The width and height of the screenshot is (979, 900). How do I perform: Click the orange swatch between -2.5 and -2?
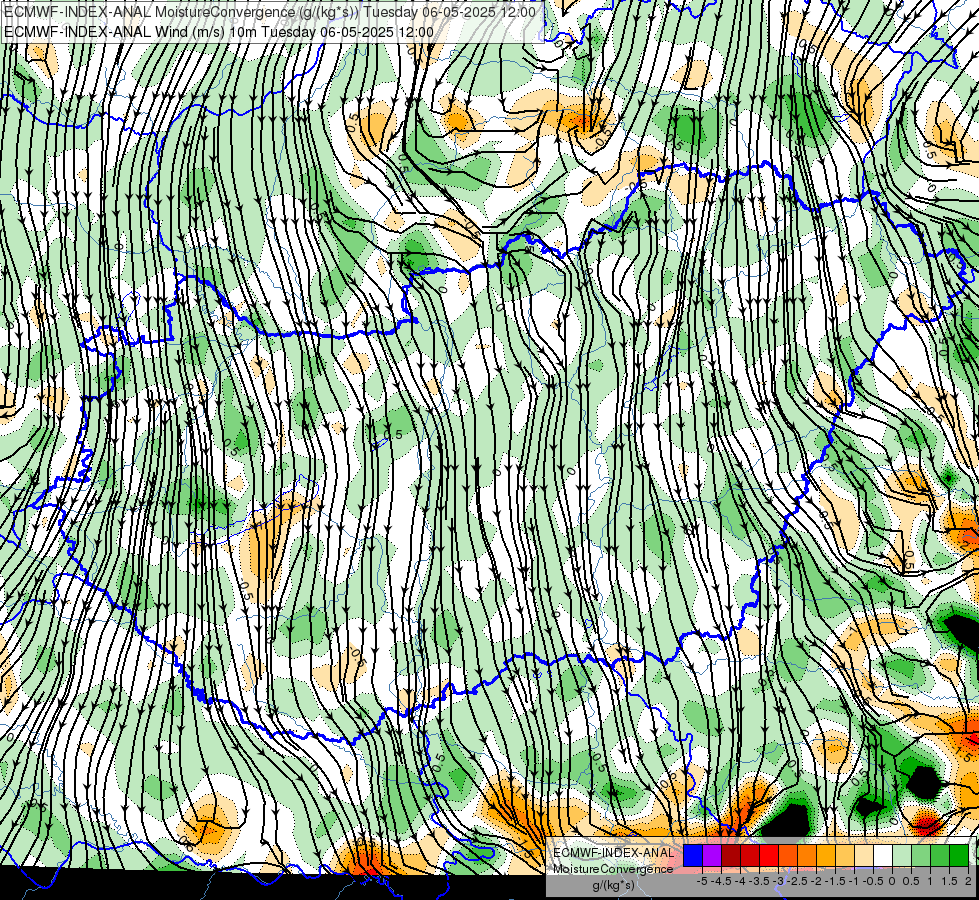pyautogui.click(x=807, y=856)
